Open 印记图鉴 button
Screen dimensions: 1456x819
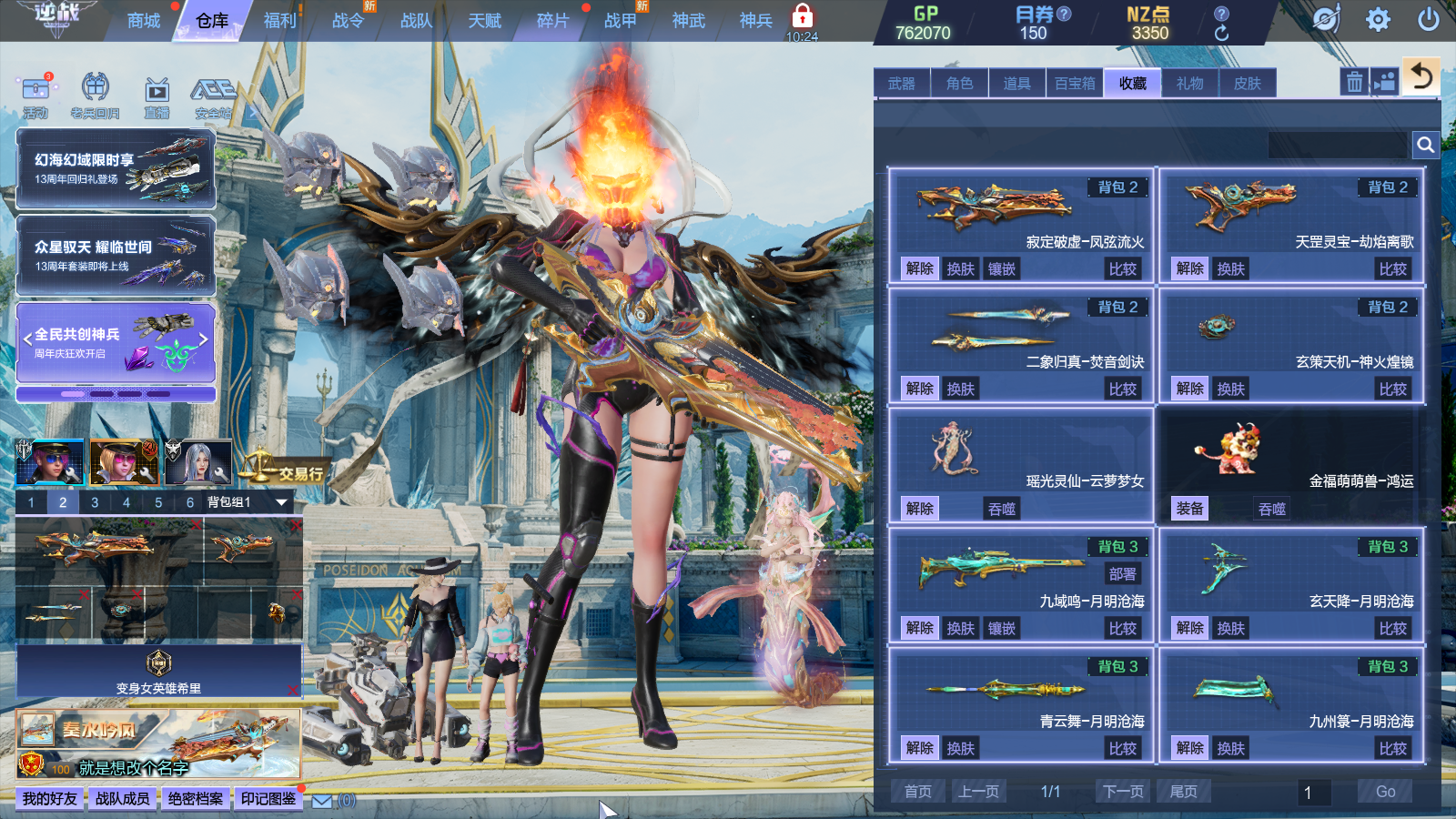pos(268,799)
